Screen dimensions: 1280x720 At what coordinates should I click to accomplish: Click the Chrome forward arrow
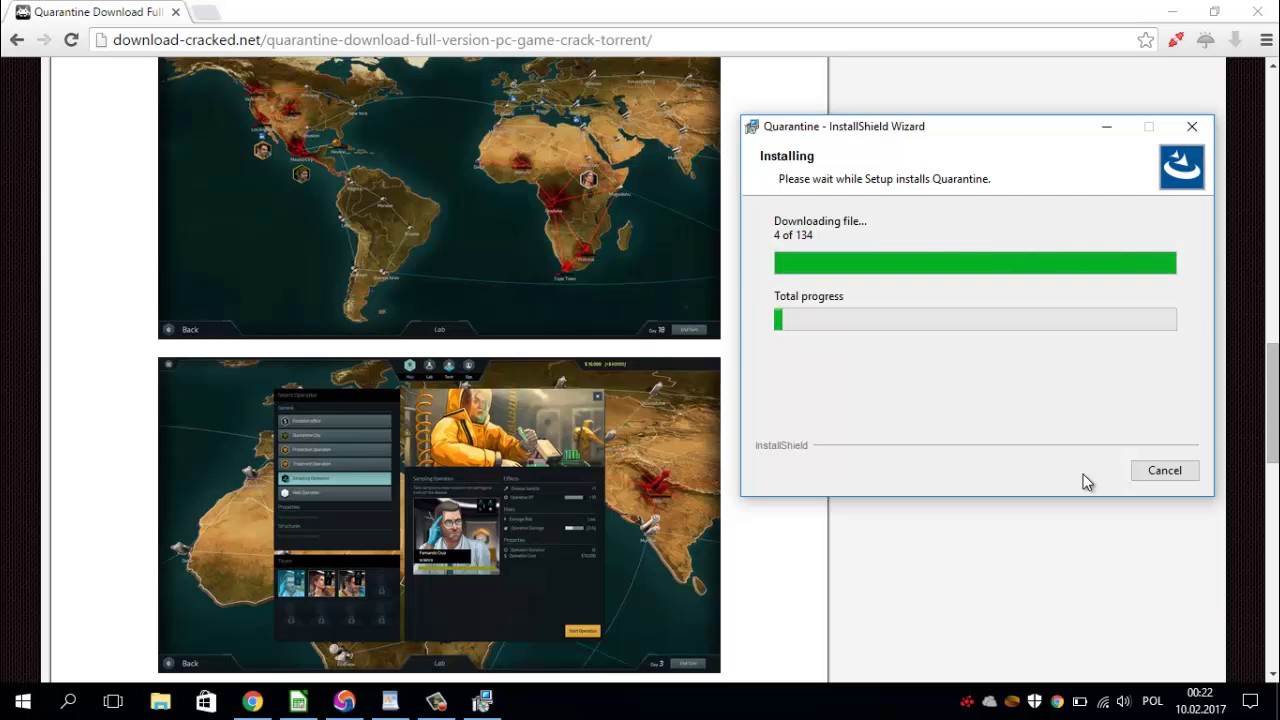44,40
